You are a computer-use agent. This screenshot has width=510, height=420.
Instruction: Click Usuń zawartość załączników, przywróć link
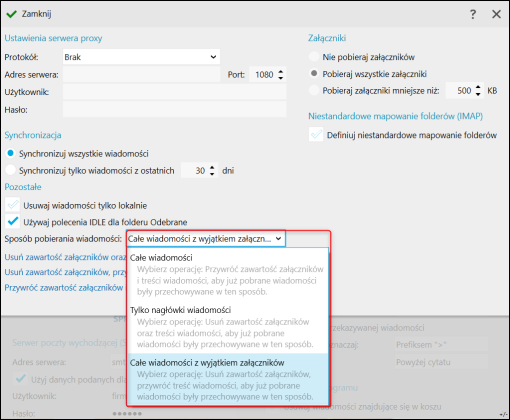65,272
